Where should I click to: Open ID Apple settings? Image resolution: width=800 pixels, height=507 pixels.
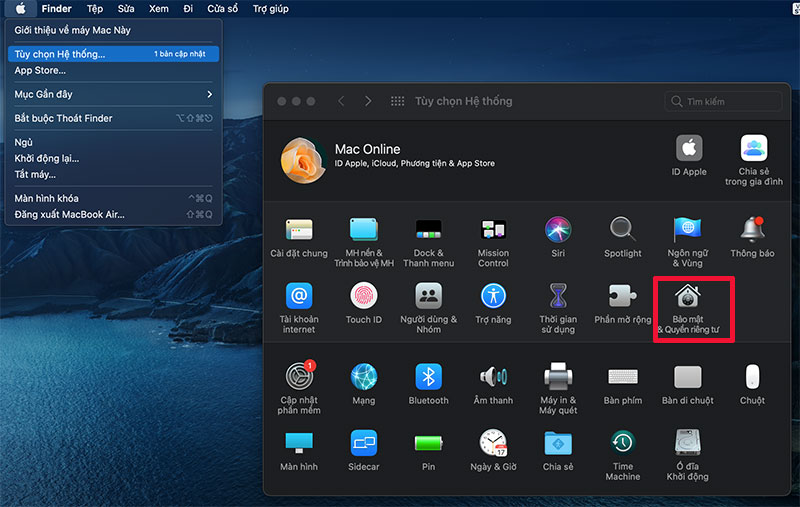689,156
